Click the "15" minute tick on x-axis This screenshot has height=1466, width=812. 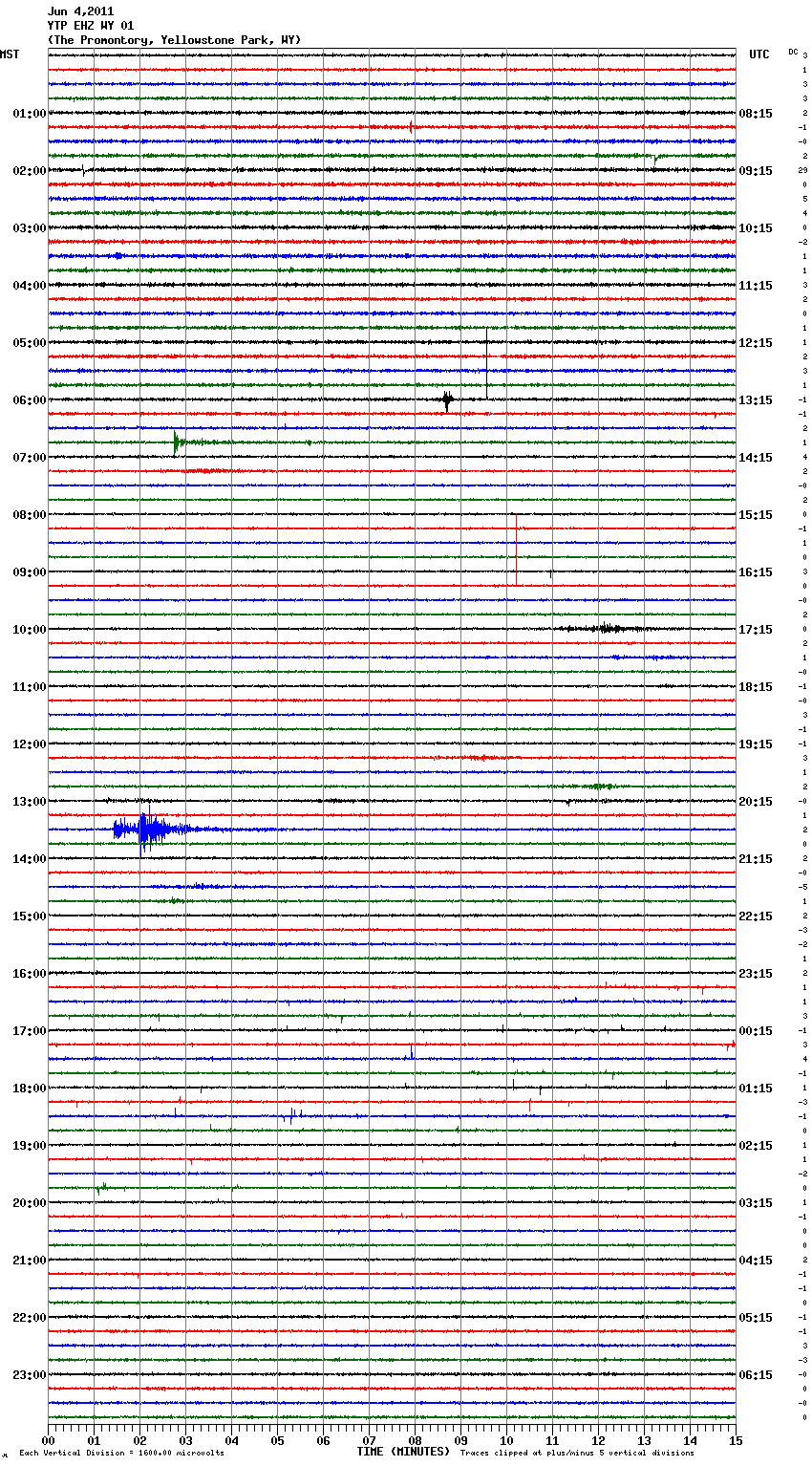coord(735,1440)
